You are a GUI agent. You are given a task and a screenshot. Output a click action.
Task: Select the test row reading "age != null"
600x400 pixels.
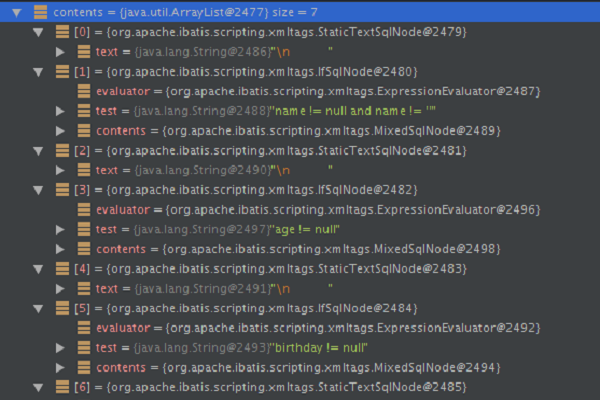[x=300, y=229]
